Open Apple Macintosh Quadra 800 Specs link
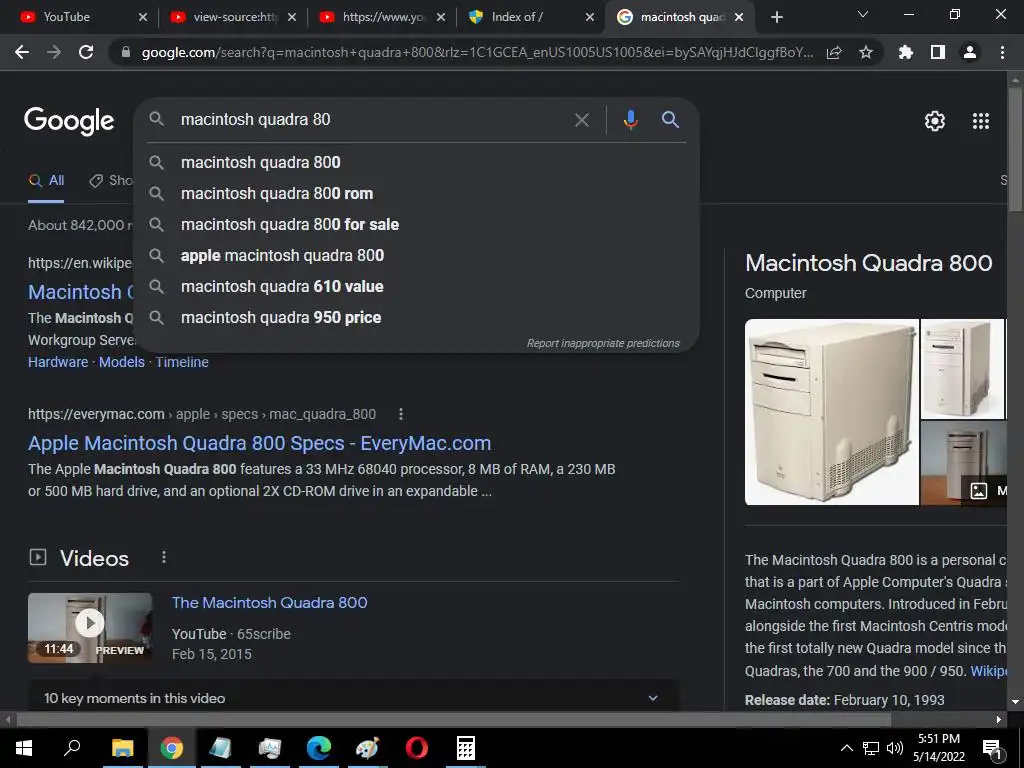 (x=259, y=443)
